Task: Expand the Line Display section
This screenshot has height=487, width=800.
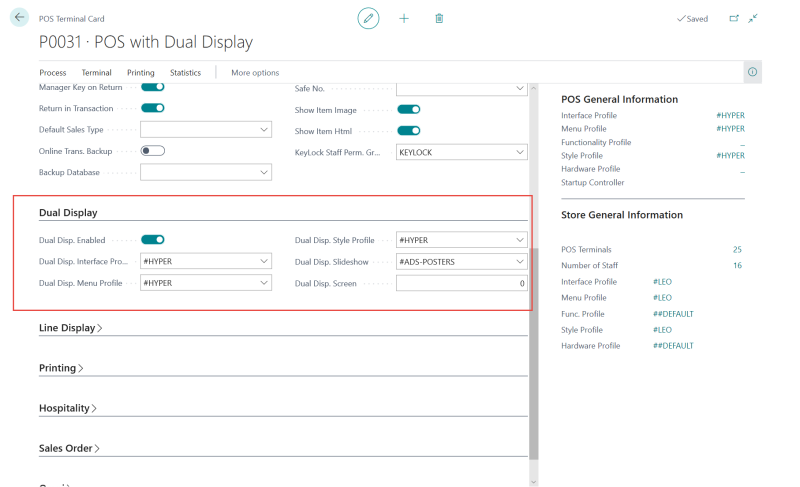Action: click(70, 328)
